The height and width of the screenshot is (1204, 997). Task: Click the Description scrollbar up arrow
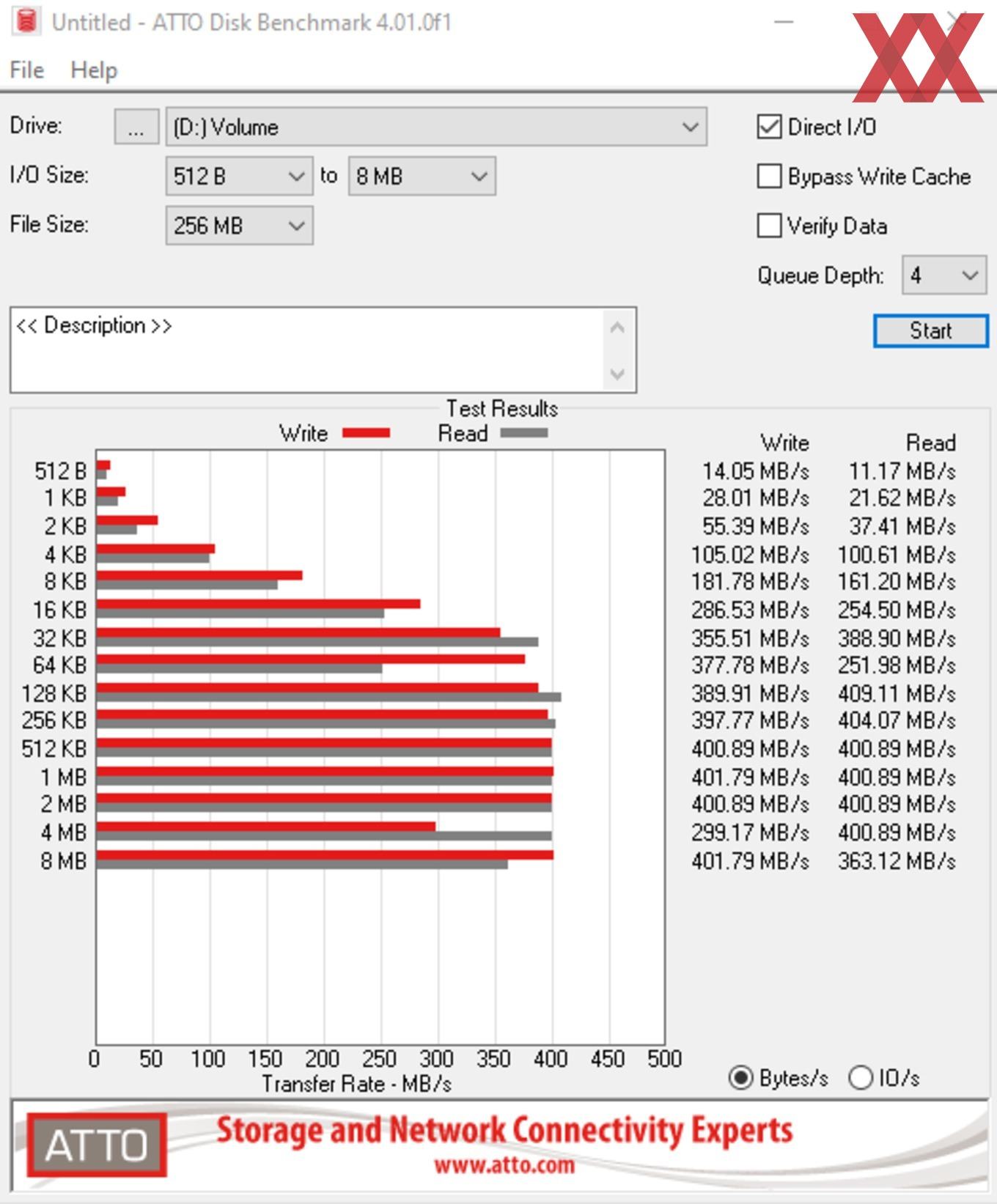click(617, 328)
